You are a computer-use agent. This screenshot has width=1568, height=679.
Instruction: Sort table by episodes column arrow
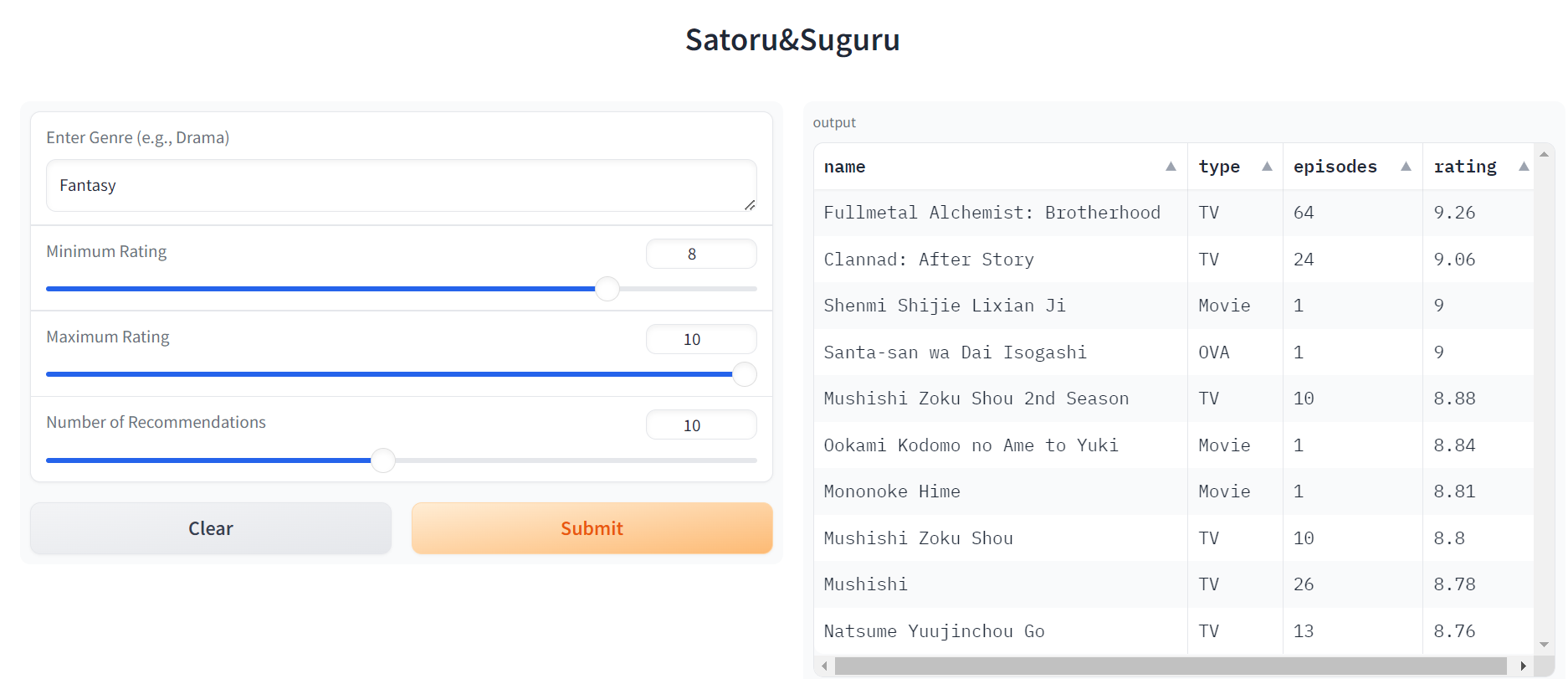tap(1406, 167)
